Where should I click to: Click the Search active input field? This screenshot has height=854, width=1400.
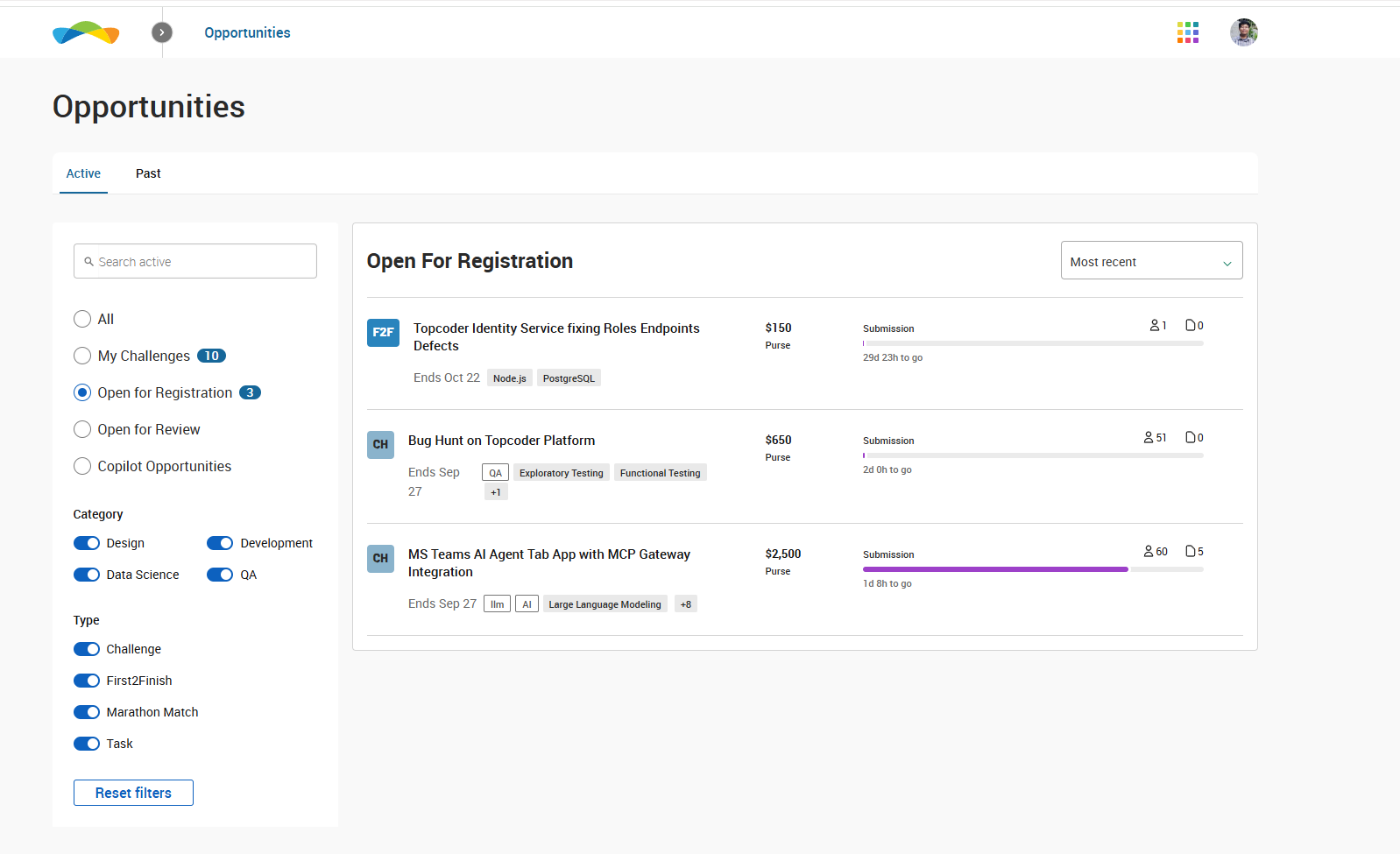pyautogui.click(x=195, y=261)
